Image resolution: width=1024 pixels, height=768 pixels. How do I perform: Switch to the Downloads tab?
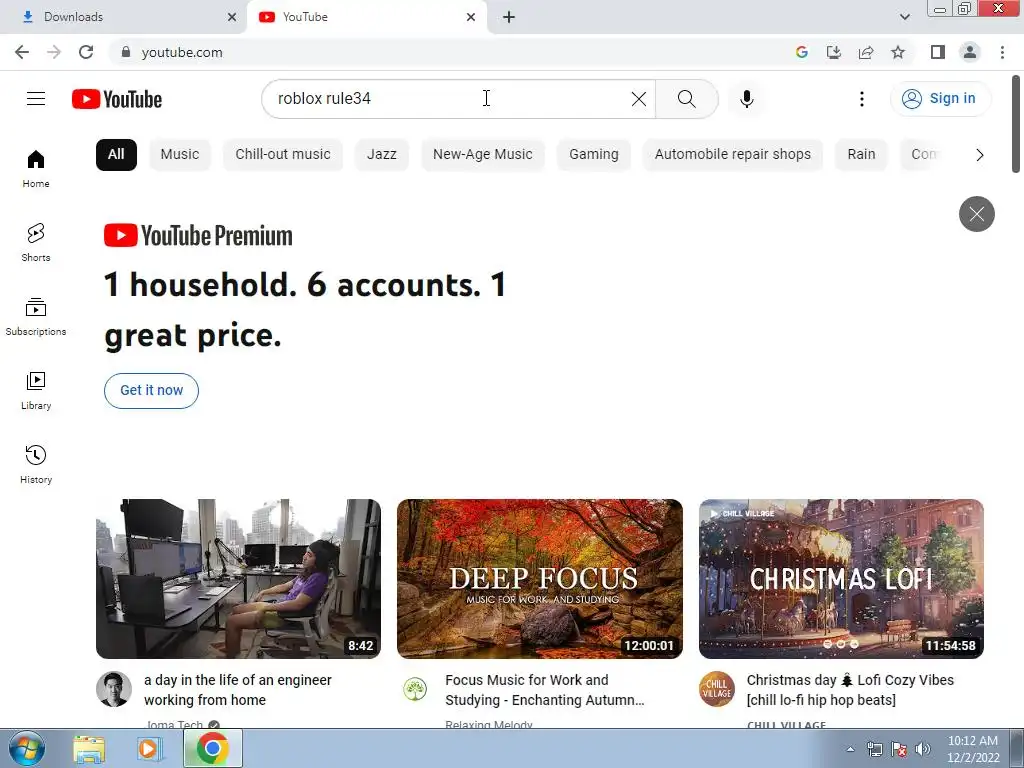(x=123, y=17)
